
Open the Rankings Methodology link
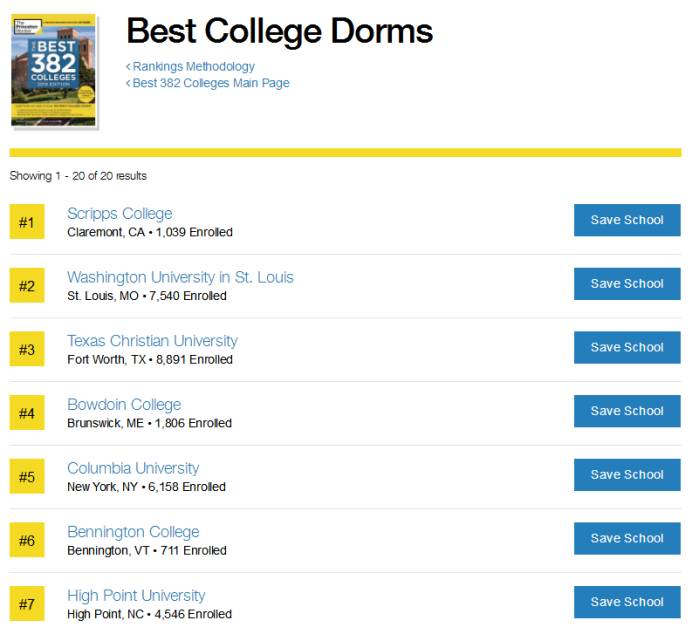(x=193, y=67)
